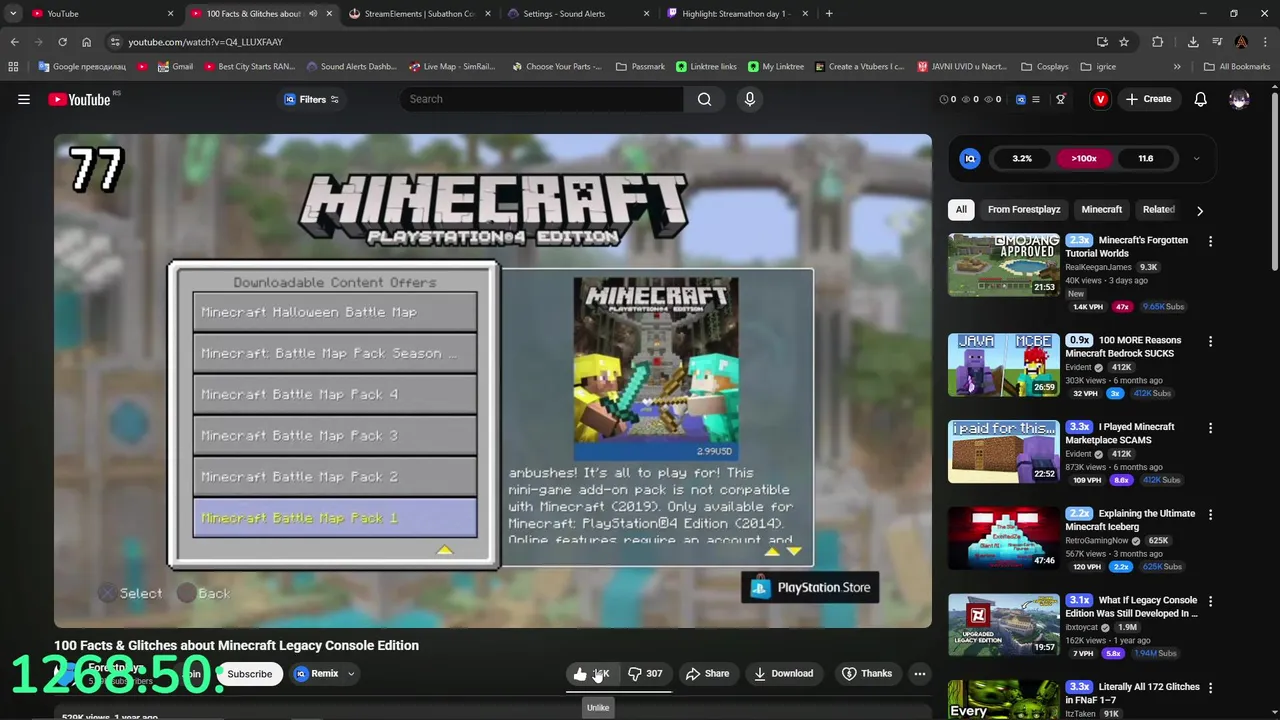Screen dimensions: 1280x720
Task: Open more actions ellipsis under the video
Action: click(920, 673)
